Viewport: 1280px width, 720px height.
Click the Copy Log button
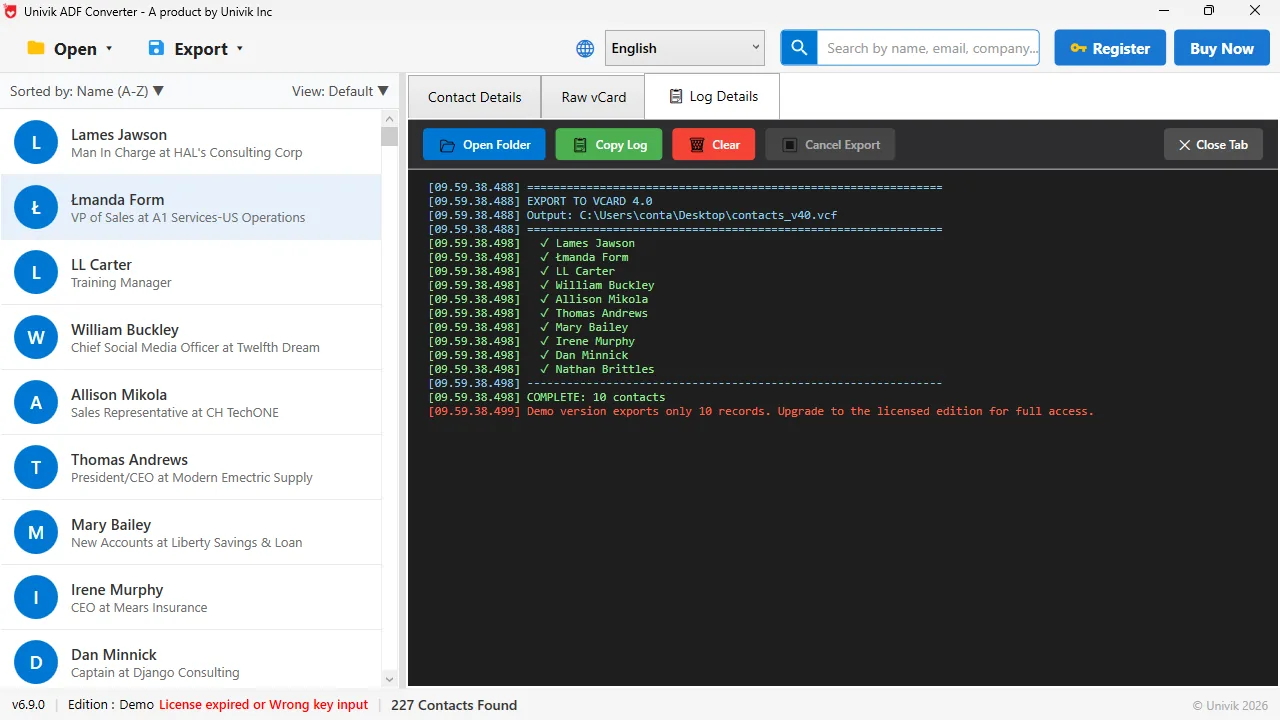click(x=609, y=144)
